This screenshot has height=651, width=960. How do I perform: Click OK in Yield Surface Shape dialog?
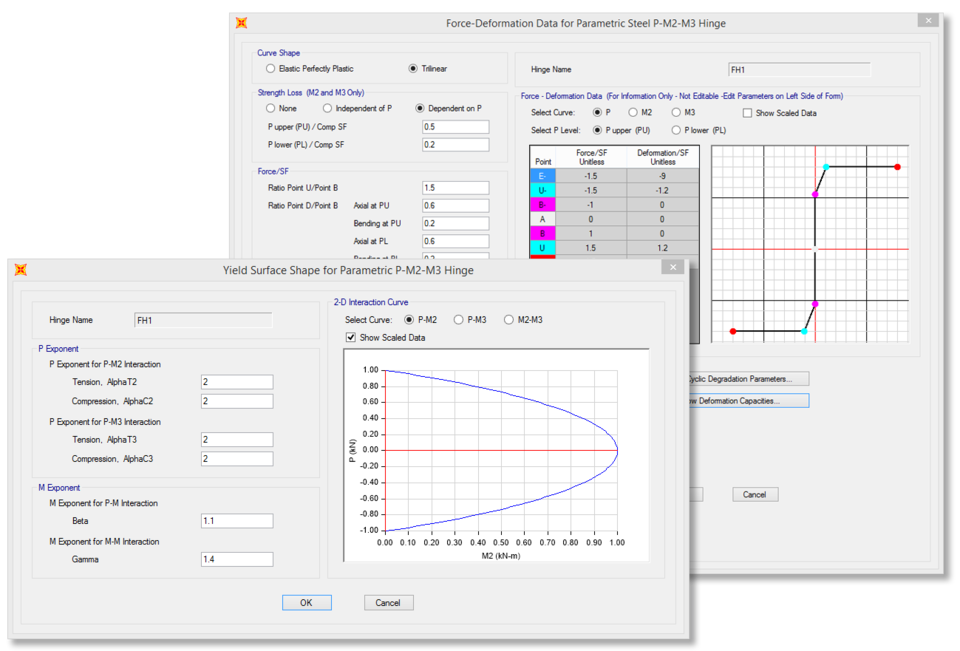click(307, 603)
